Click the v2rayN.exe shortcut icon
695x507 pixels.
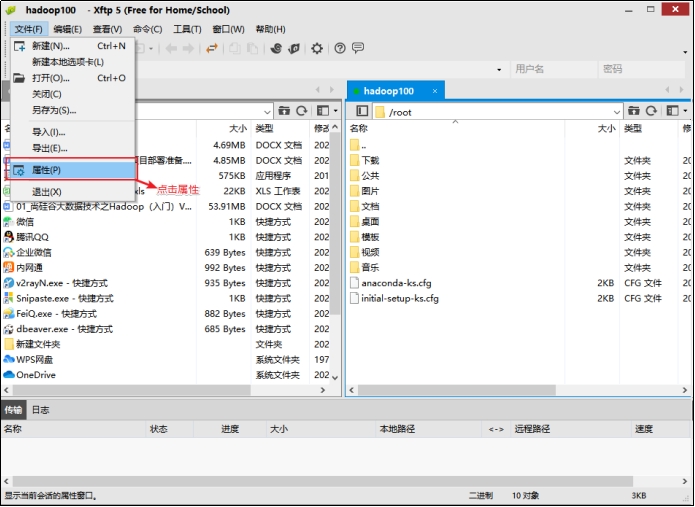(9, 283)
